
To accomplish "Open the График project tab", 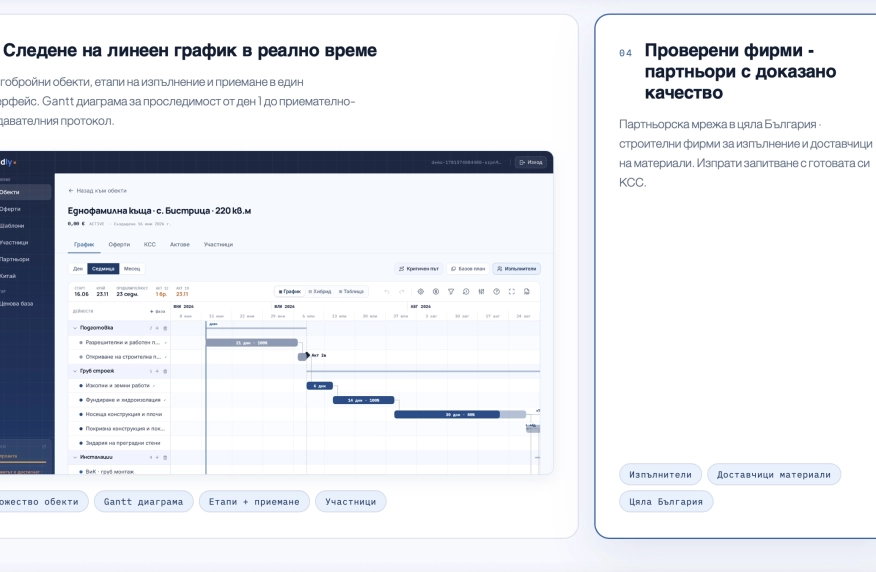I will click(84, 245).
